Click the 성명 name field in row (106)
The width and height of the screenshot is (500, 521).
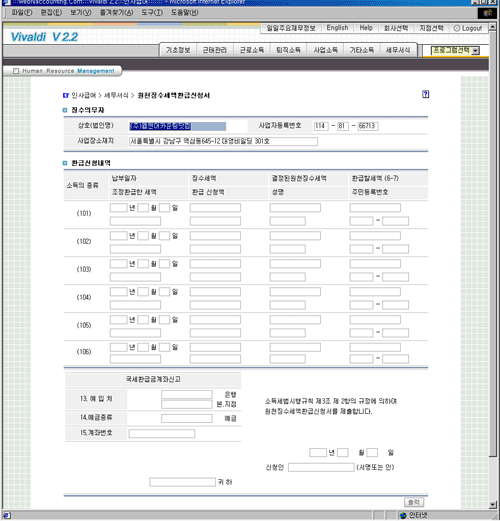click(288, 359)
